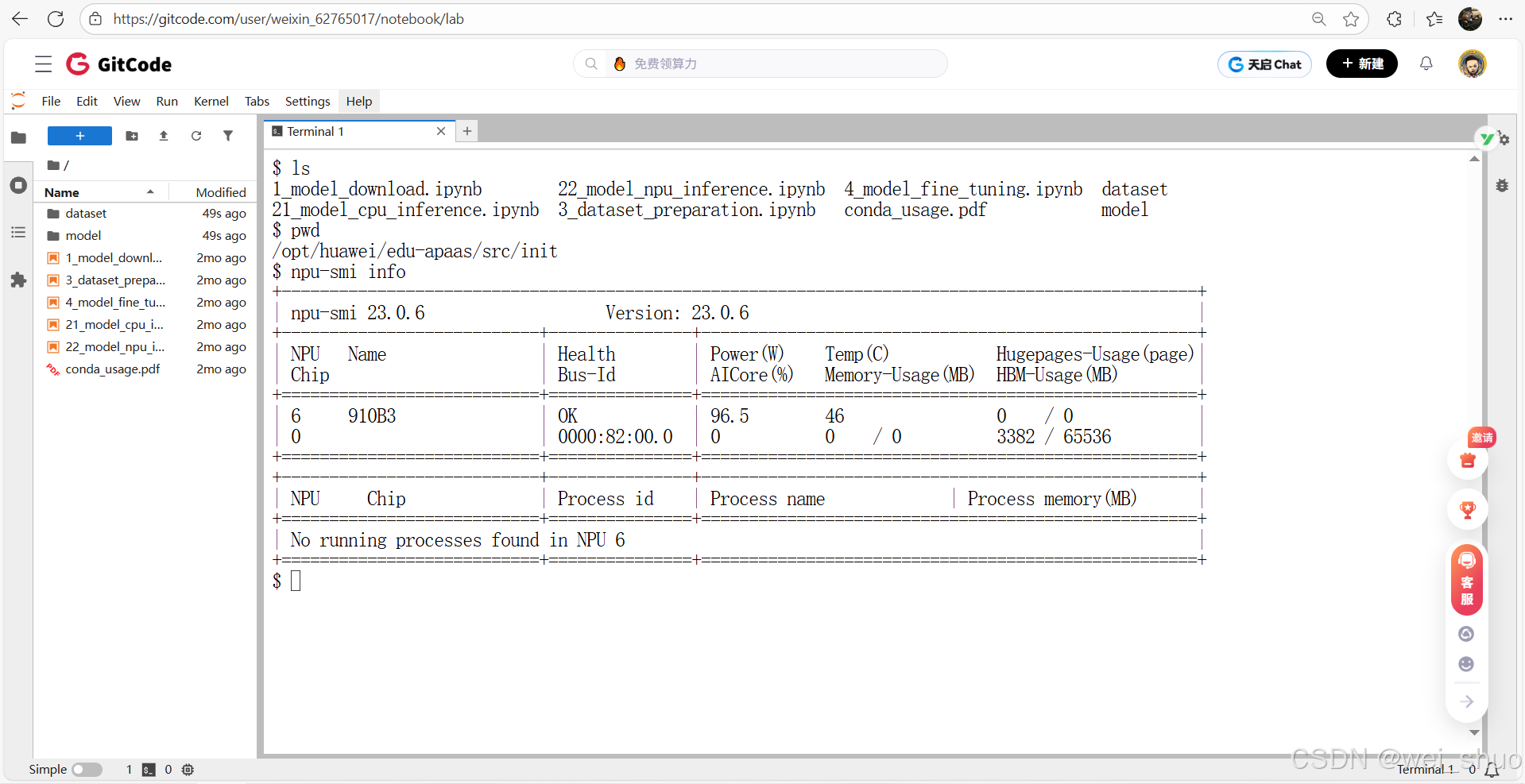Click the floating trophy icon
Viewport: 1525px width, 784px height.
[x=1468, y=510]
